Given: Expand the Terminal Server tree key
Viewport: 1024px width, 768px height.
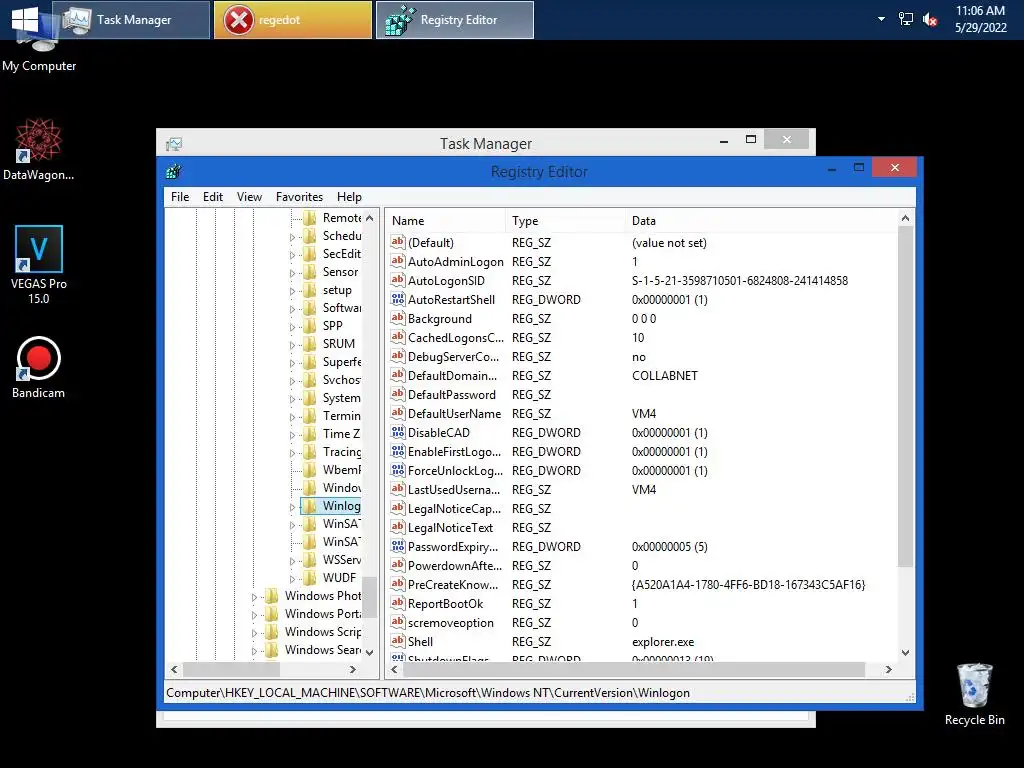Looking at the screenshot, I should pos(292,417).
